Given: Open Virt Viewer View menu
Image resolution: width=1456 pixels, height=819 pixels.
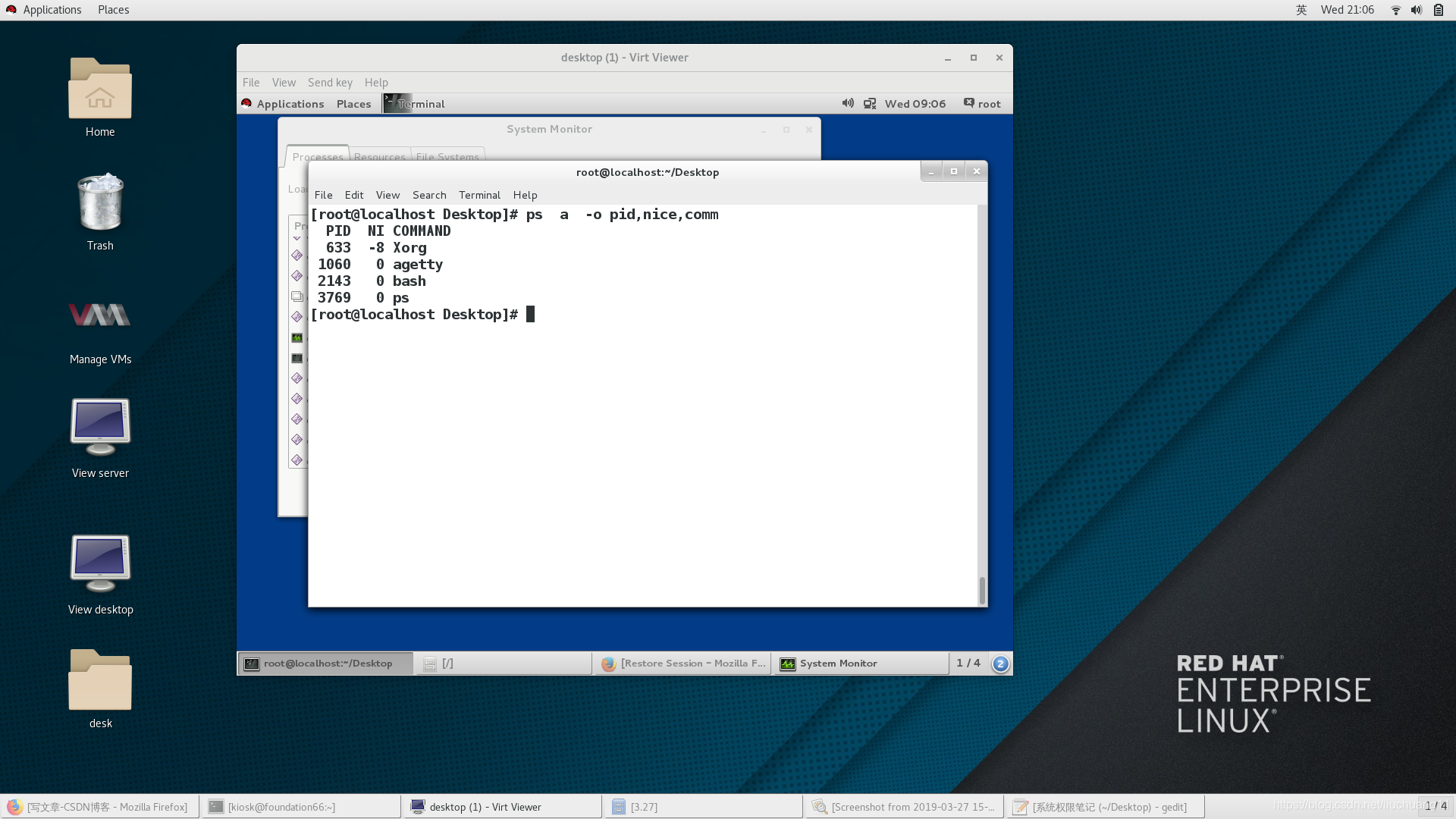Looking at the screenshot, I should (x=284, y=83).
